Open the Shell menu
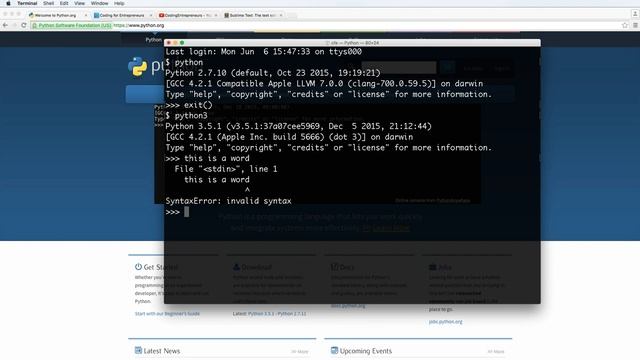The image size is (640, 360). [x=49, y=3]
